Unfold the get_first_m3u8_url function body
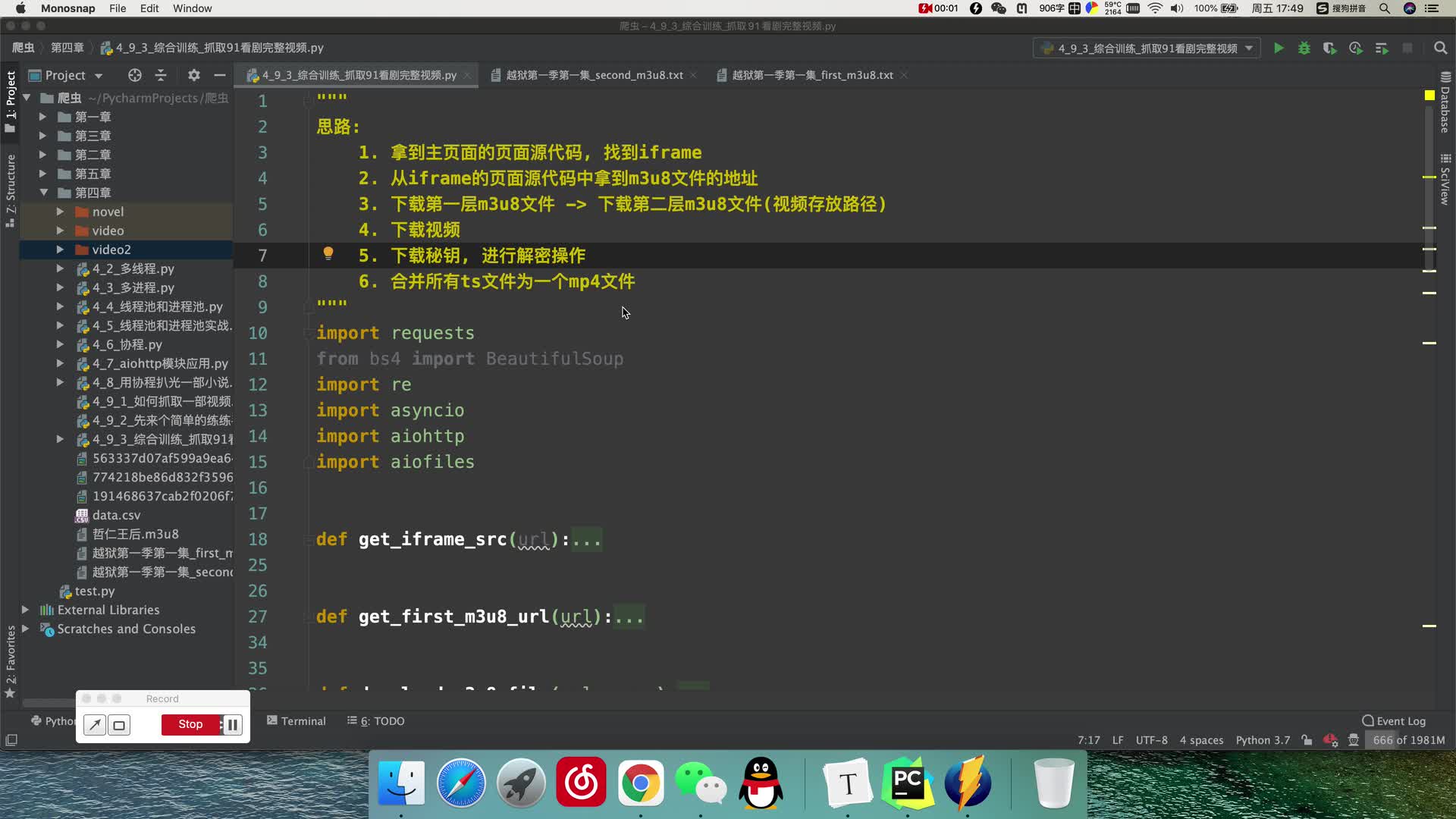Image resolution: width=1456 pixels, height=819 pixels. (629, 617)
